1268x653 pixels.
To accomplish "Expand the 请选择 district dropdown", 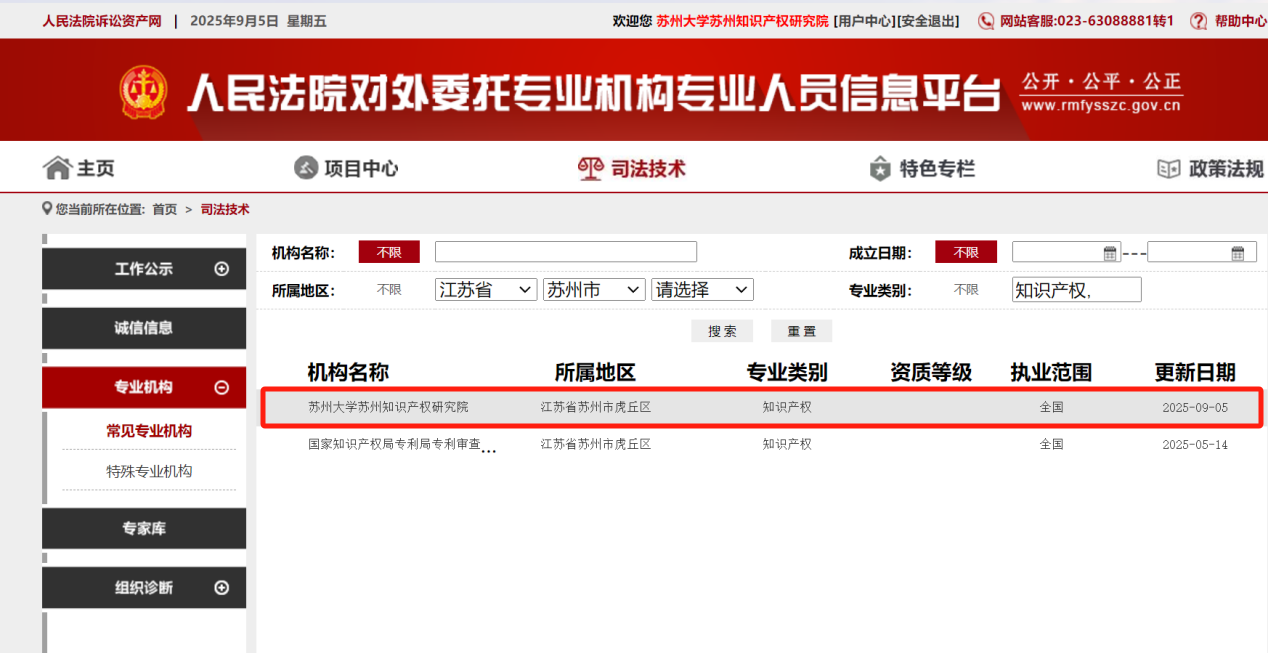I will (702, 290).
